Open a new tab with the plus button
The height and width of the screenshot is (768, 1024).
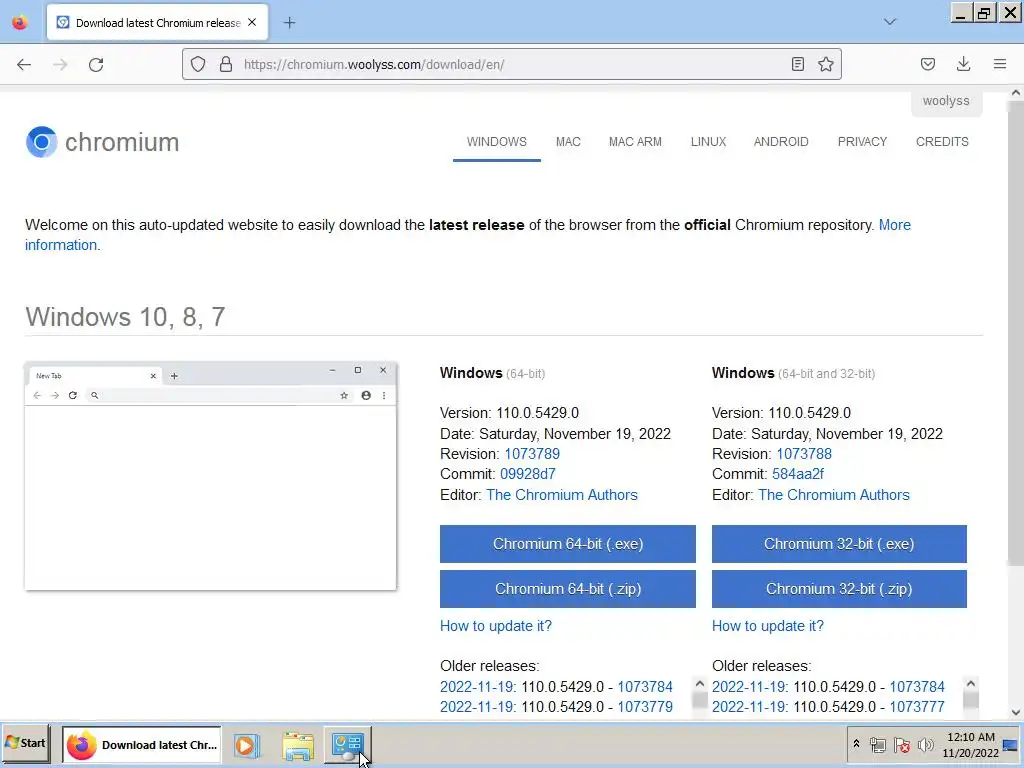click(x=289, y=23)
